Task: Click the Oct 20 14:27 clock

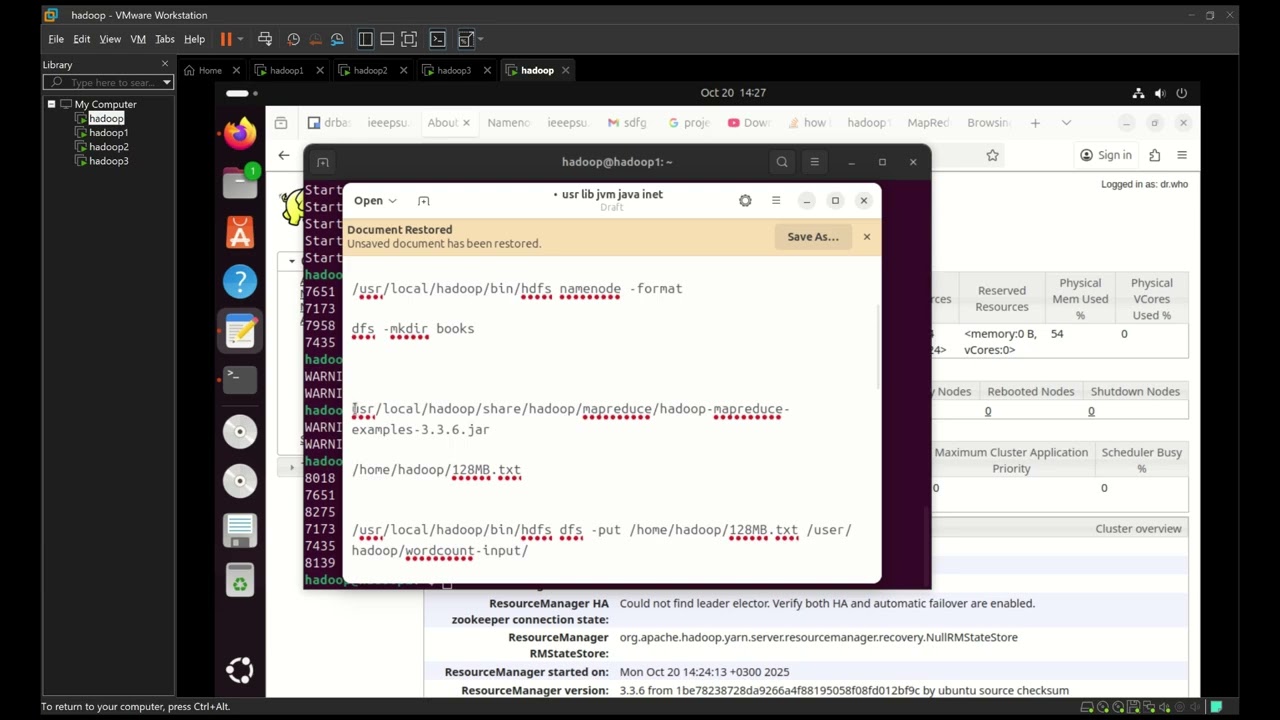Action: pos(733,93)
